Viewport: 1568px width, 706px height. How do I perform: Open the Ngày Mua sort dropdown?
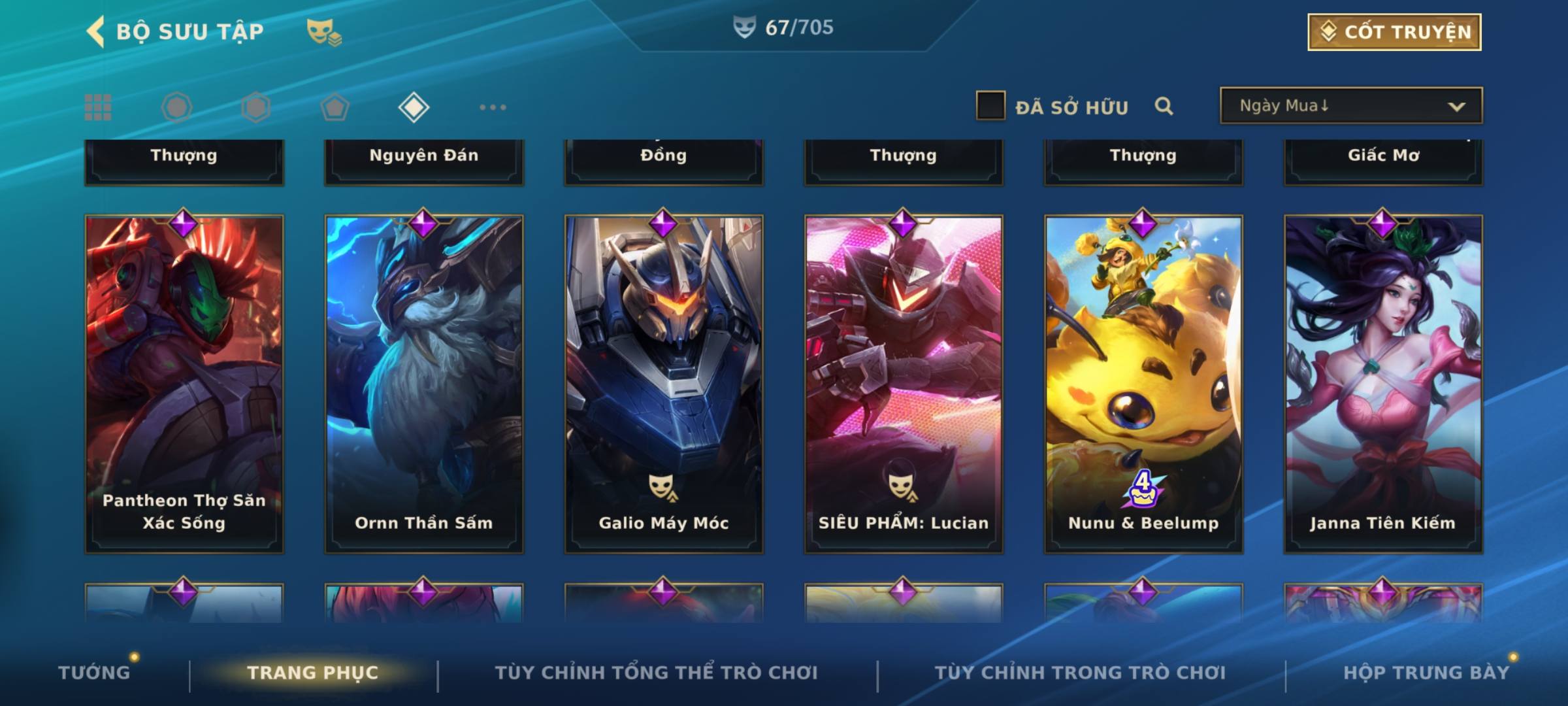click(1351, 106)
